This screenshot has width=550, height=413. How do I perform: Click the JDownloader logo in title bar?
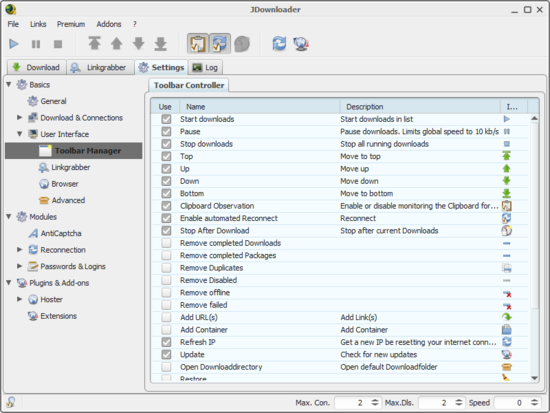11,9
